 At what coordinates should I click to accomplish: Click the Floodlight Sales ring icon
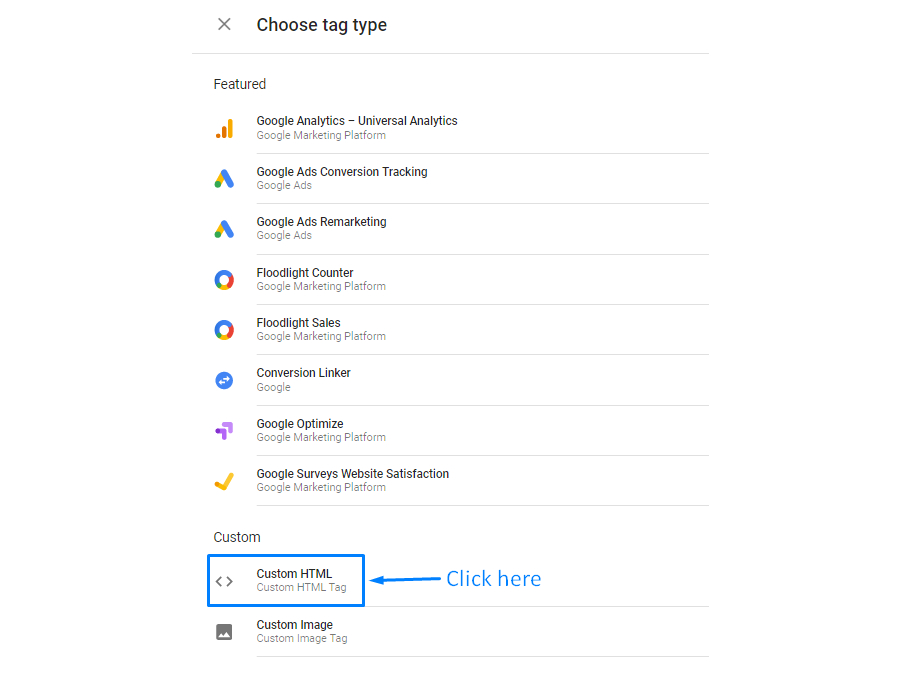coord(224,330)
